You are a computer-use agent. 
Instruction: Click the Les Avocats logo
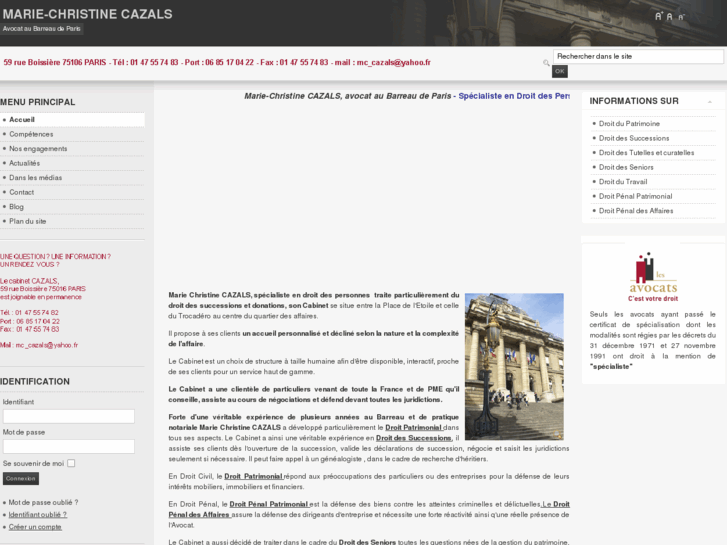click(653, 277)
